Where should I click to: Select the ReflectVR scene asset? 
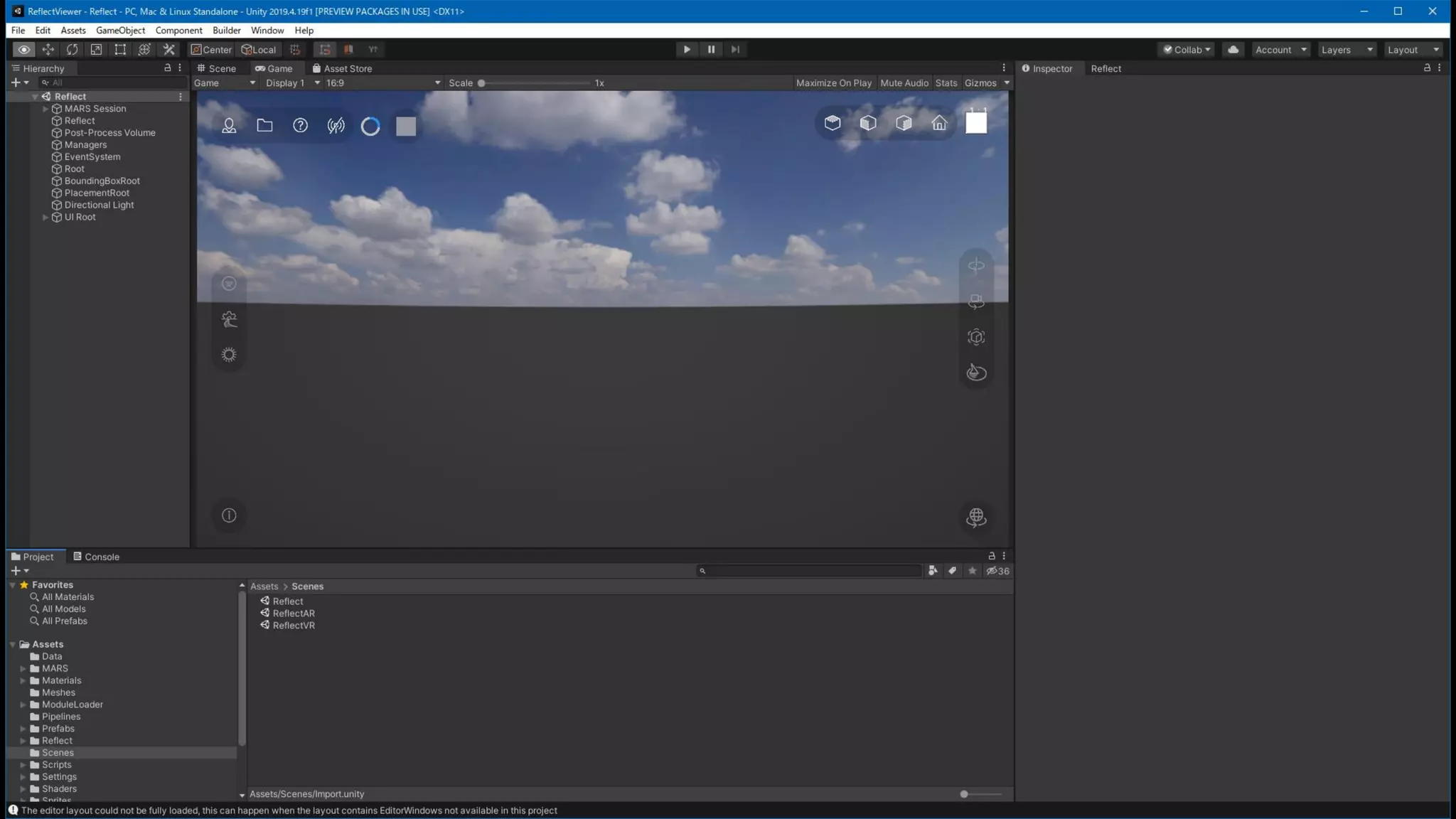coord(293,626)
